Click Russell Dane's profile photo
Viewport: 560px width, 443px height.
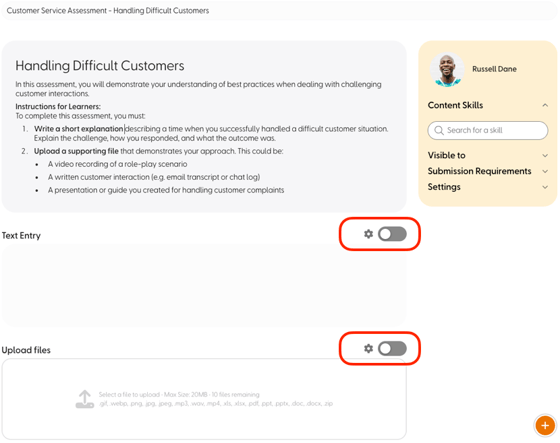(447, 70)
